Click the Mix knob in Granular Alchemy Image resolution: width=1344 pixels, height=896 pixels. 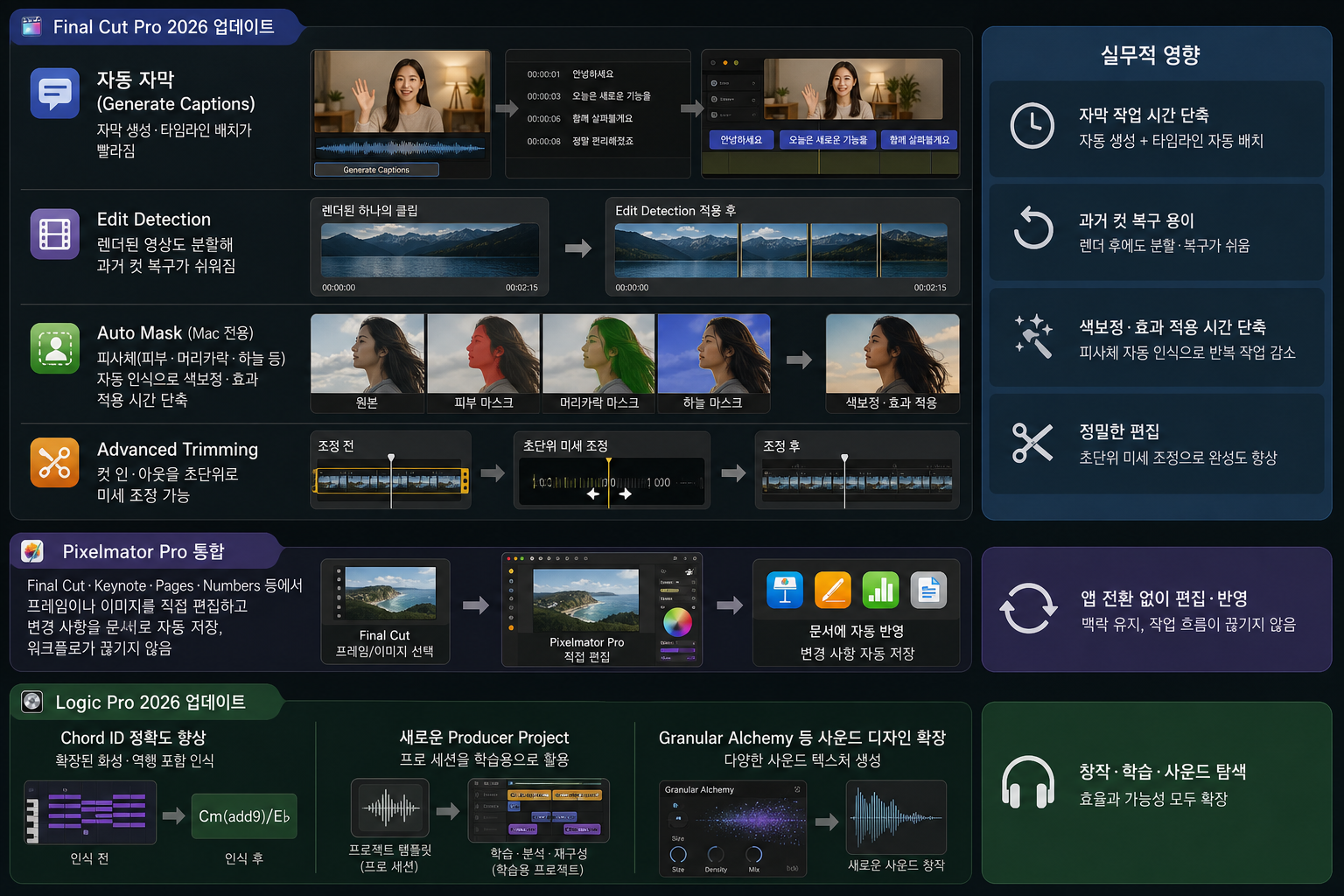(x=753, y=854)
